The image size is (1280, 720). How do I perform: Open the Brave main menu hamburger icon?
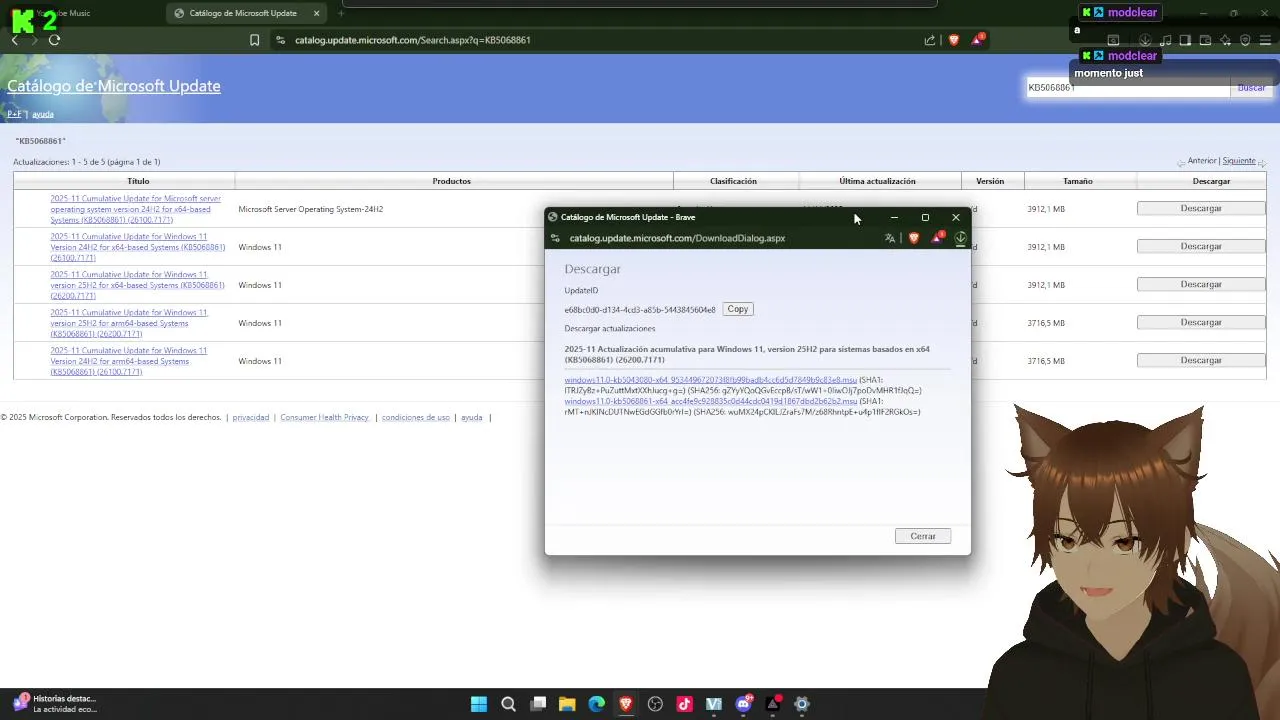tap(1265, 40)
